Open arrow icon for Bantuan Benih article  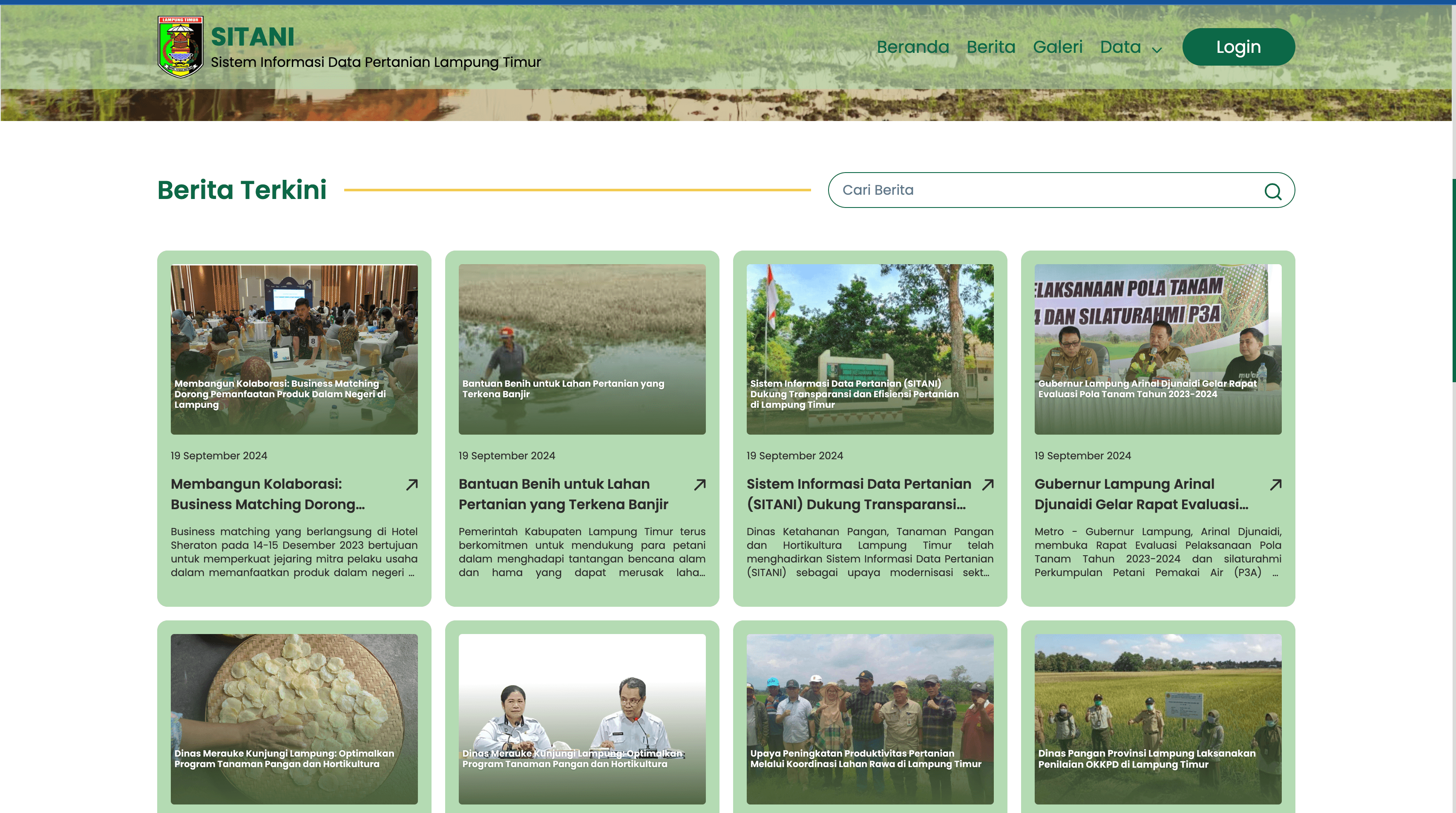(x=700, y=484)
